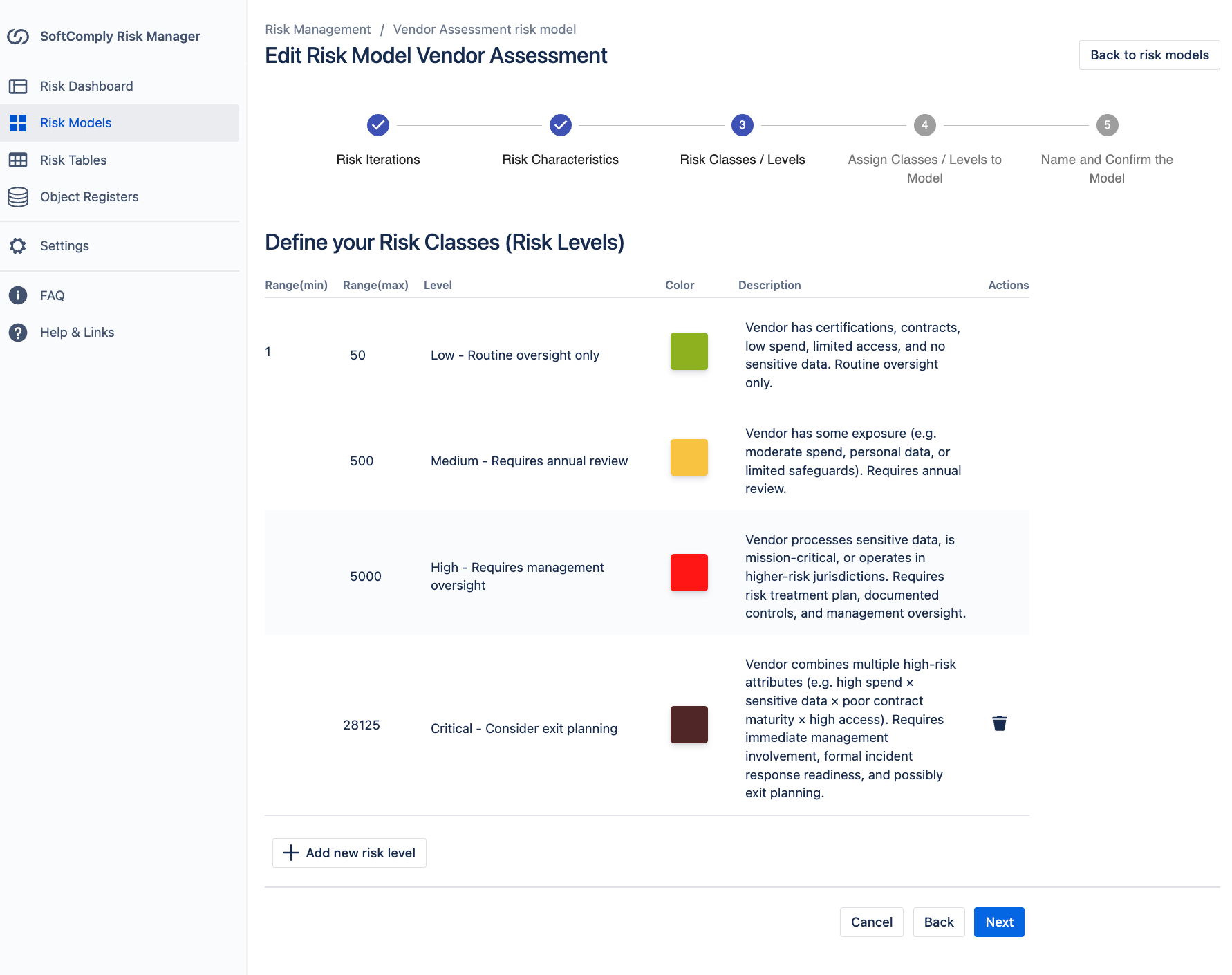Image resolution: width=1232 pixels, height=975 pixels.
Task: Open Risk Dashboard from the sidebar icon
Action: click(18, 86)
